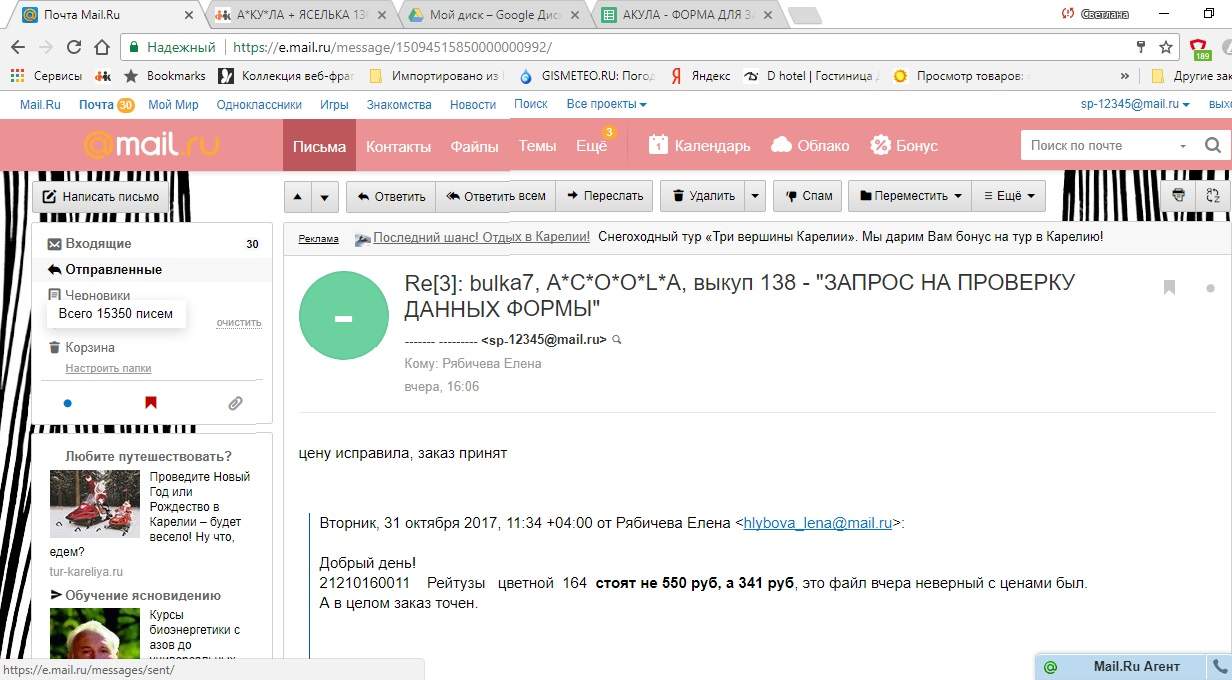The width and height of the screenshot is (1232, 680).
Task: Click the очистить link
Action: point(239,323)
